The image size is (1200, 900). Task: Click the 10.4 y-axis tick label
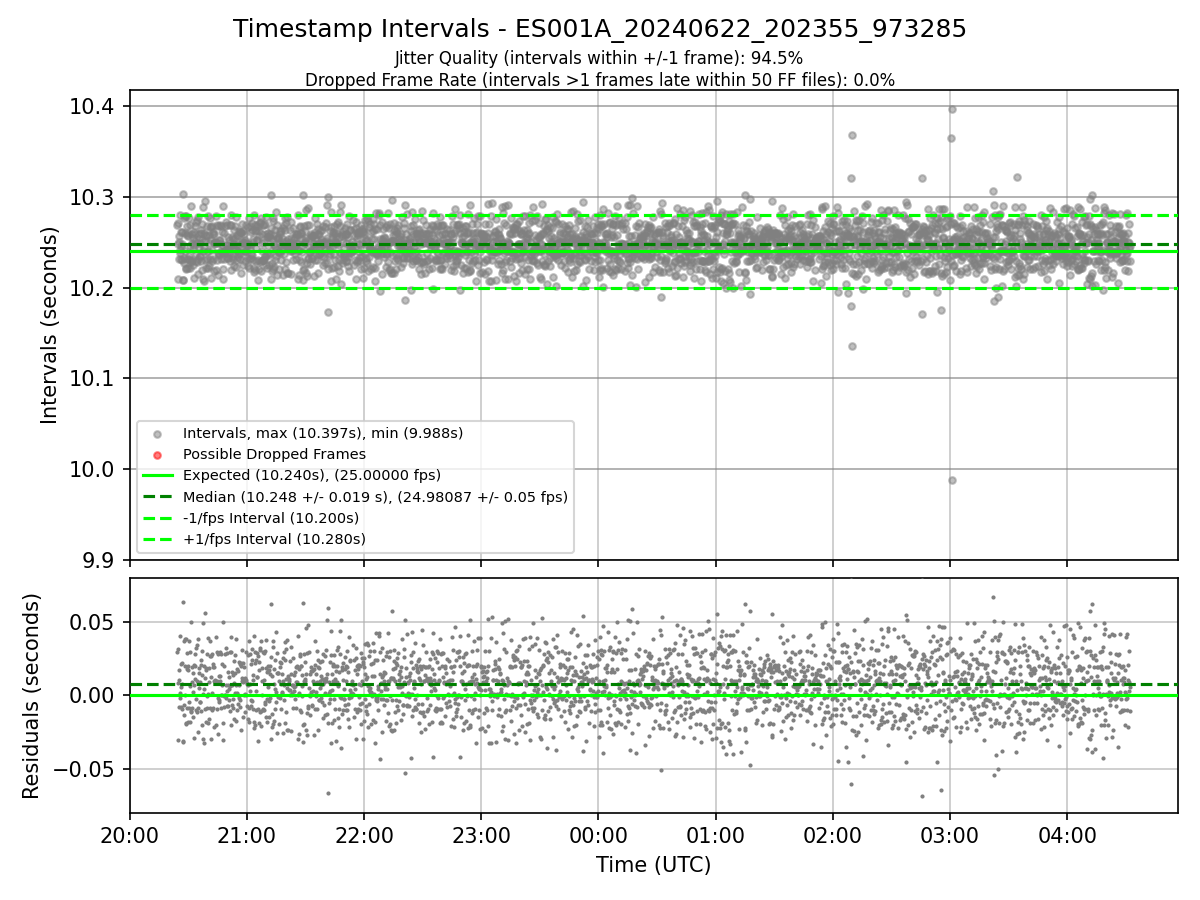(91, 107)
